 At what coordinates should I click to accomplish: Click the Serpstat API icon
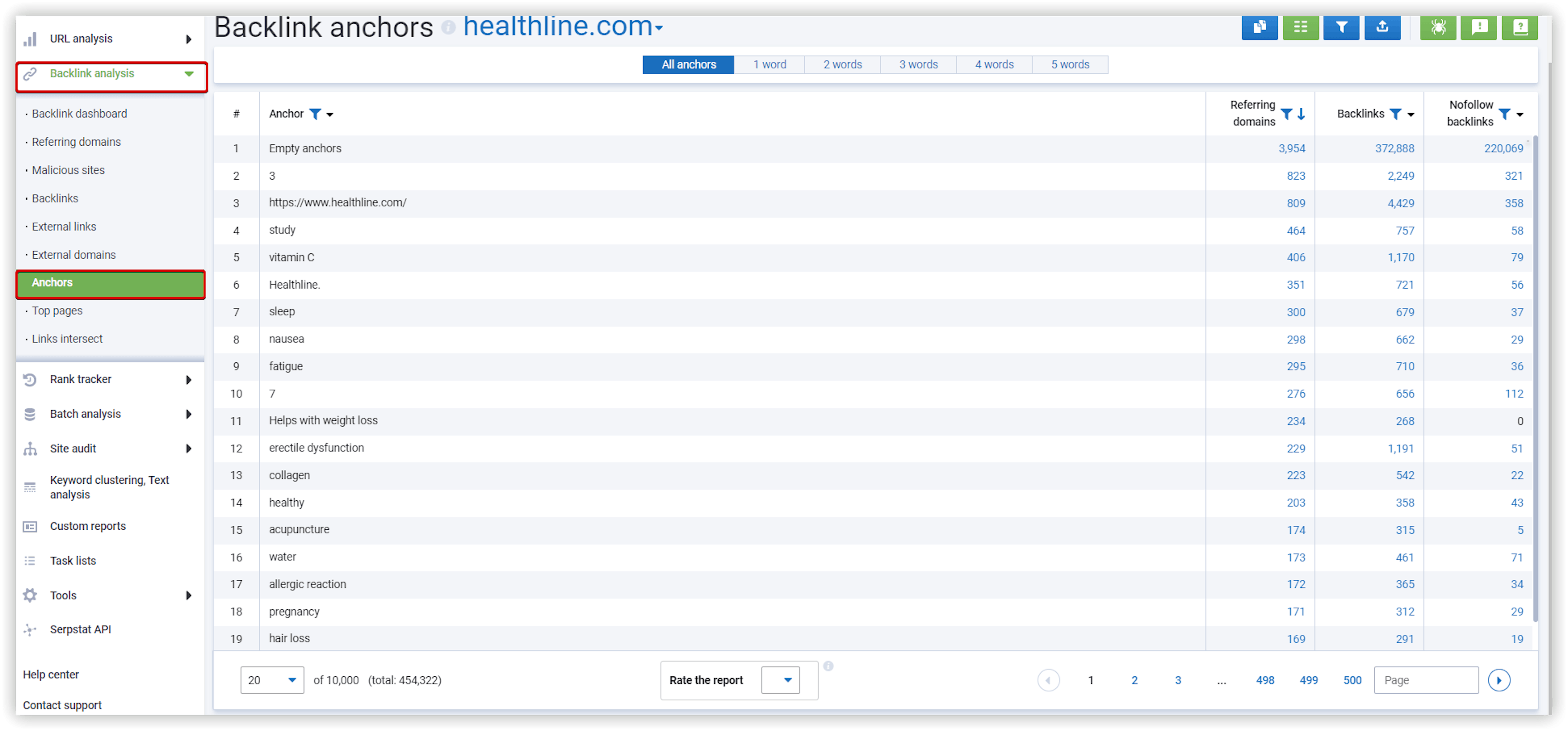tap(30, 631)
